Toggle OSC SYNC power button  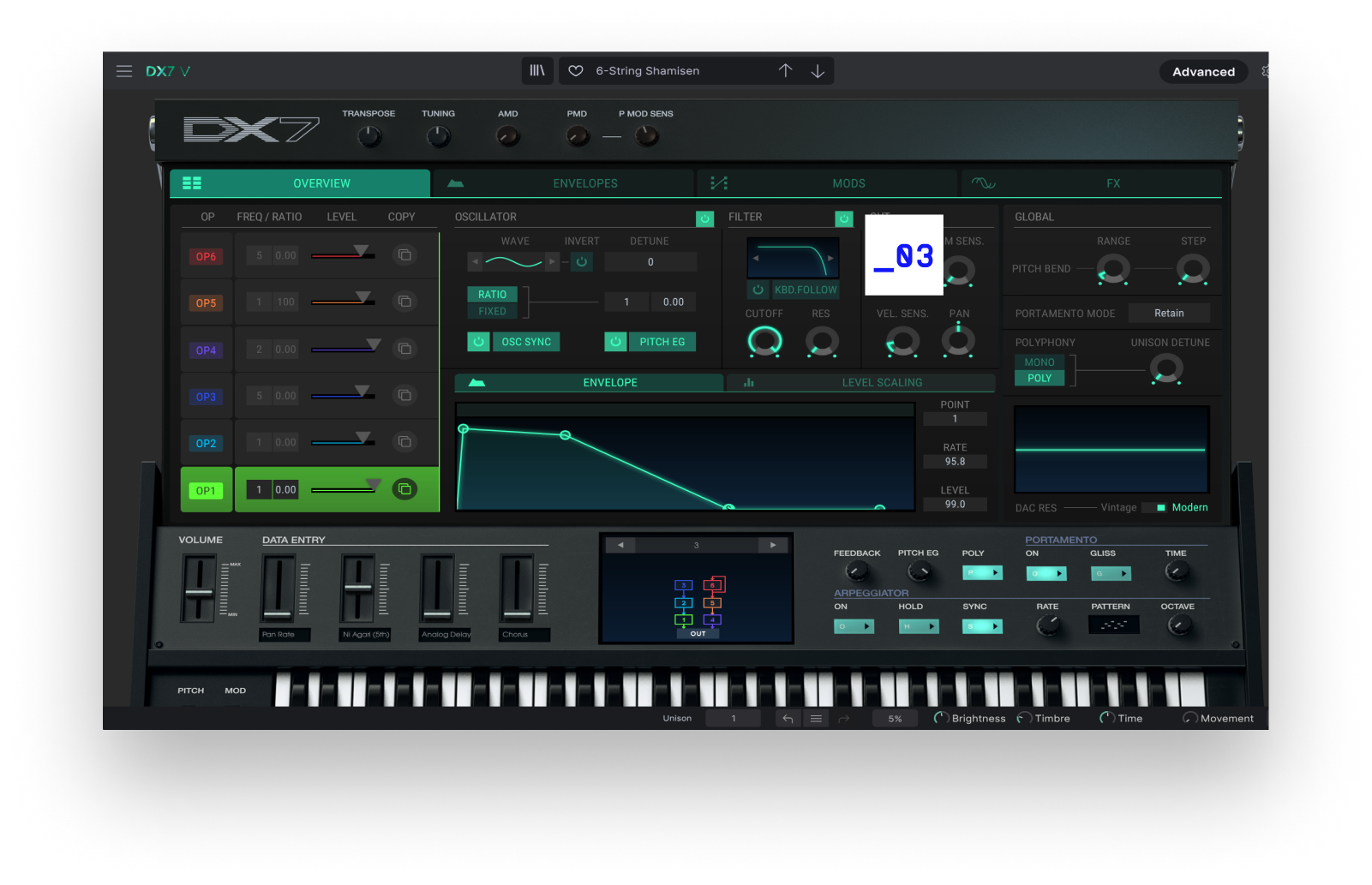(x=478, y=342)
